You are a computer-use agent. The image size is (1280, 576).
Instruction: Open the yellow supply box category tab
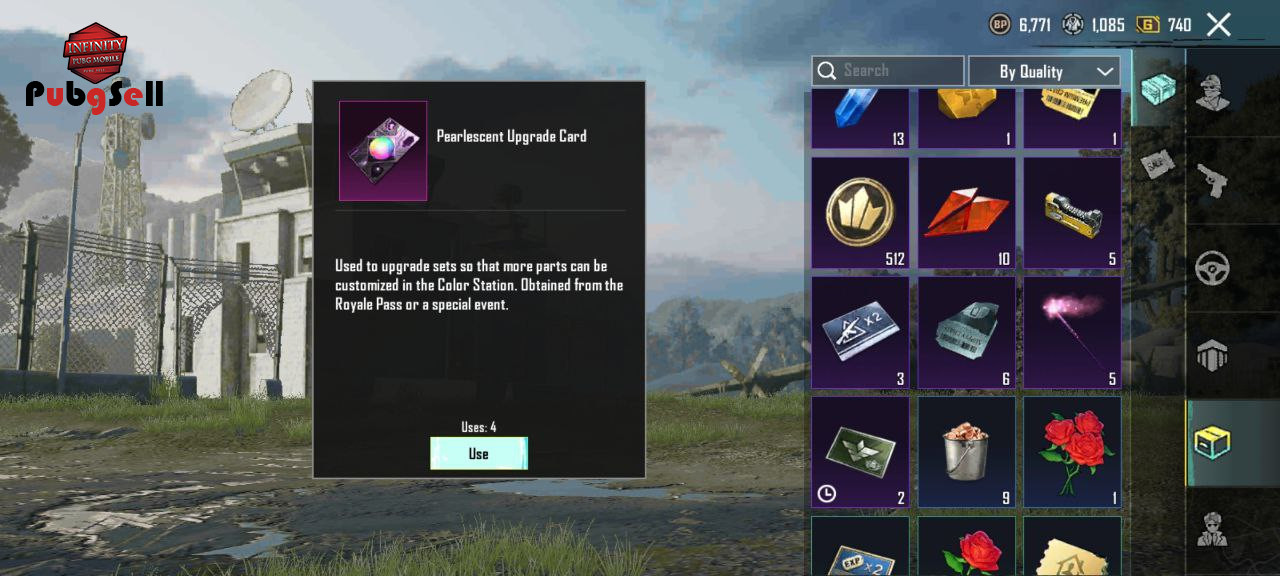point(1213,442)
